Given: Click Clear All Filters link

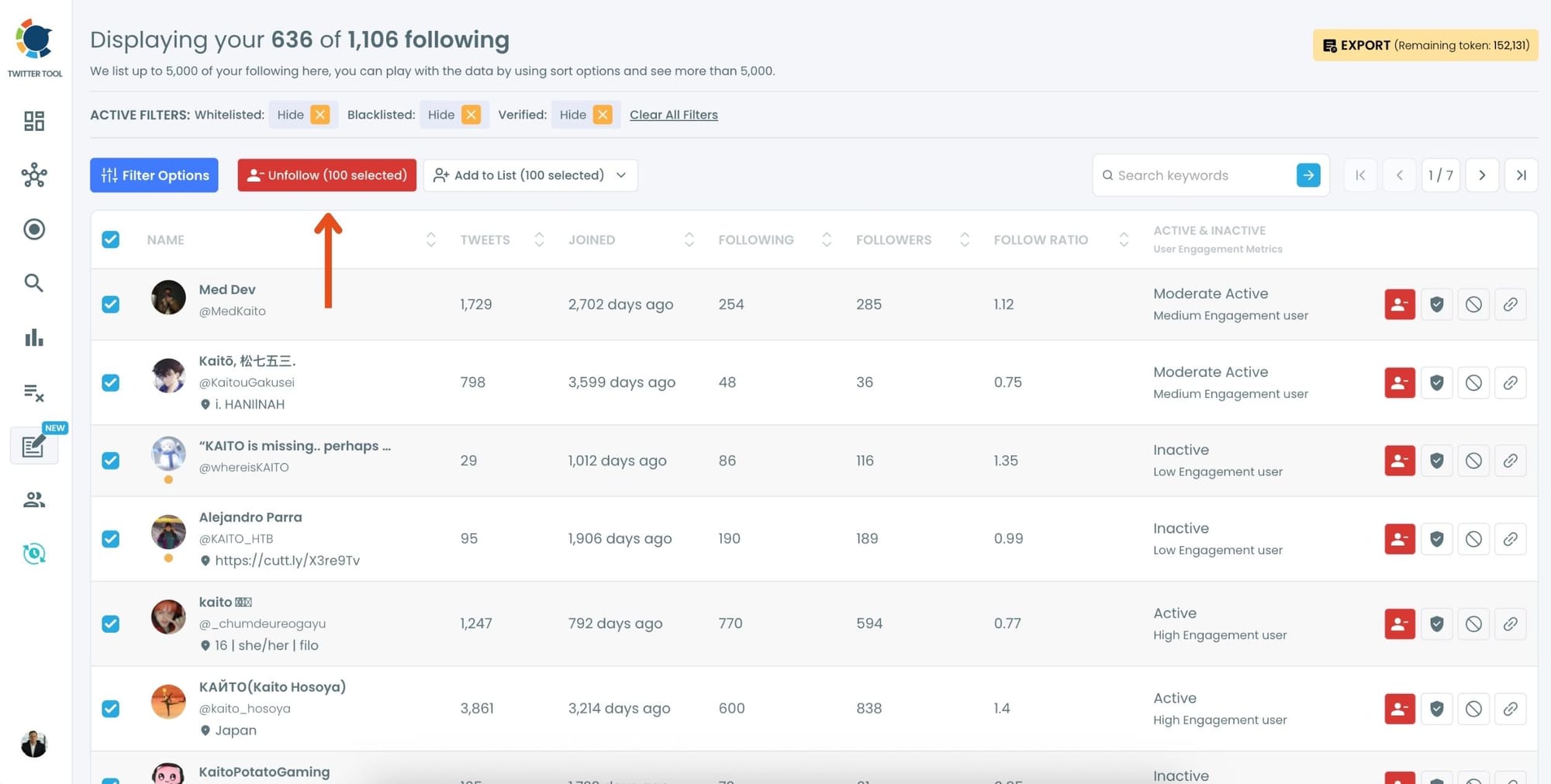Looking at the screenshot, I should click(x=673, y=114).
